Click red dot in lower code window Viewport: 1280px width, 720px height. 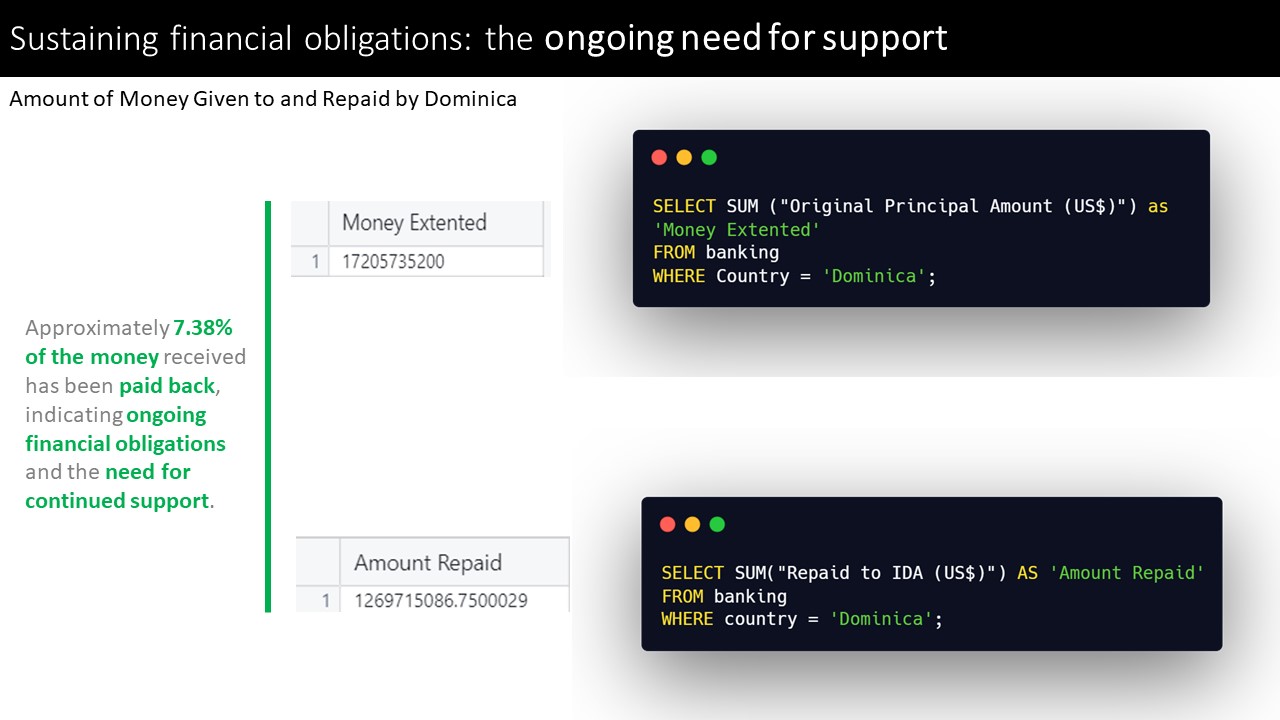[x=668, y=524]
